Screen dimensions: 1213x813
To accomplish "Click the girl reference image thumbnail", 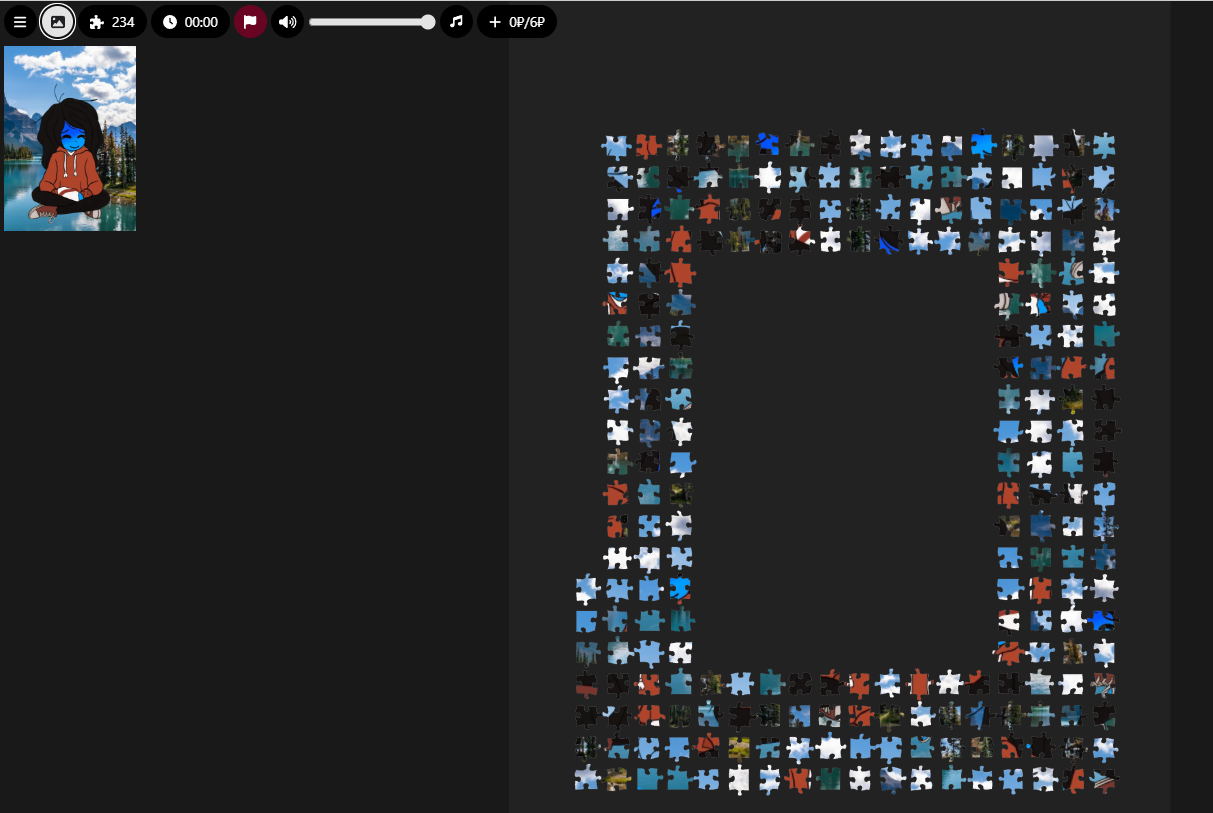I will coord(70,138).
